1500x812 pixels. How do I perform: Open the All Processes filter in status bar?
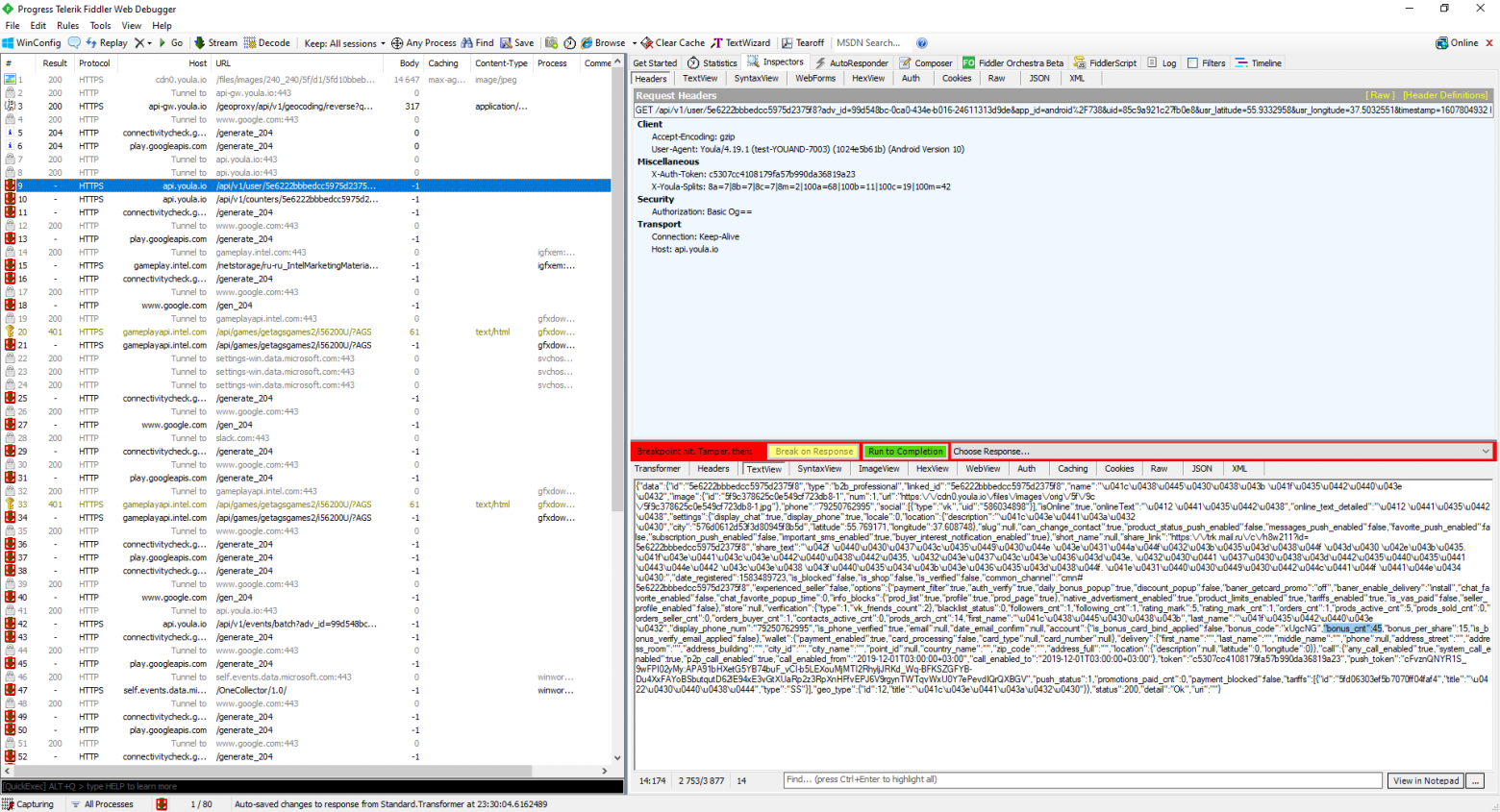102,804
